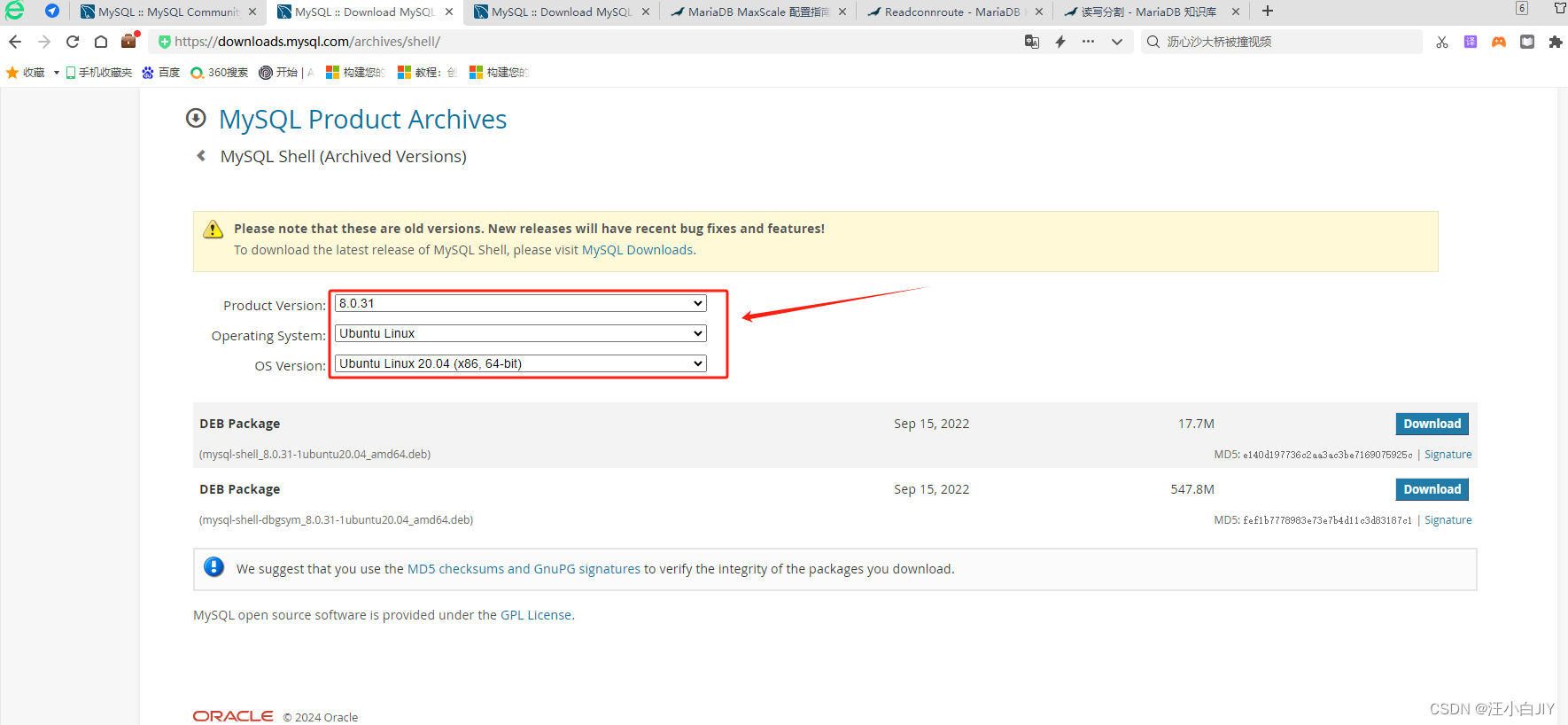Close the Readconnroute tab
Image resolution: width=1568 pixels, height=725 pixels.
(x=1039, y=12)
